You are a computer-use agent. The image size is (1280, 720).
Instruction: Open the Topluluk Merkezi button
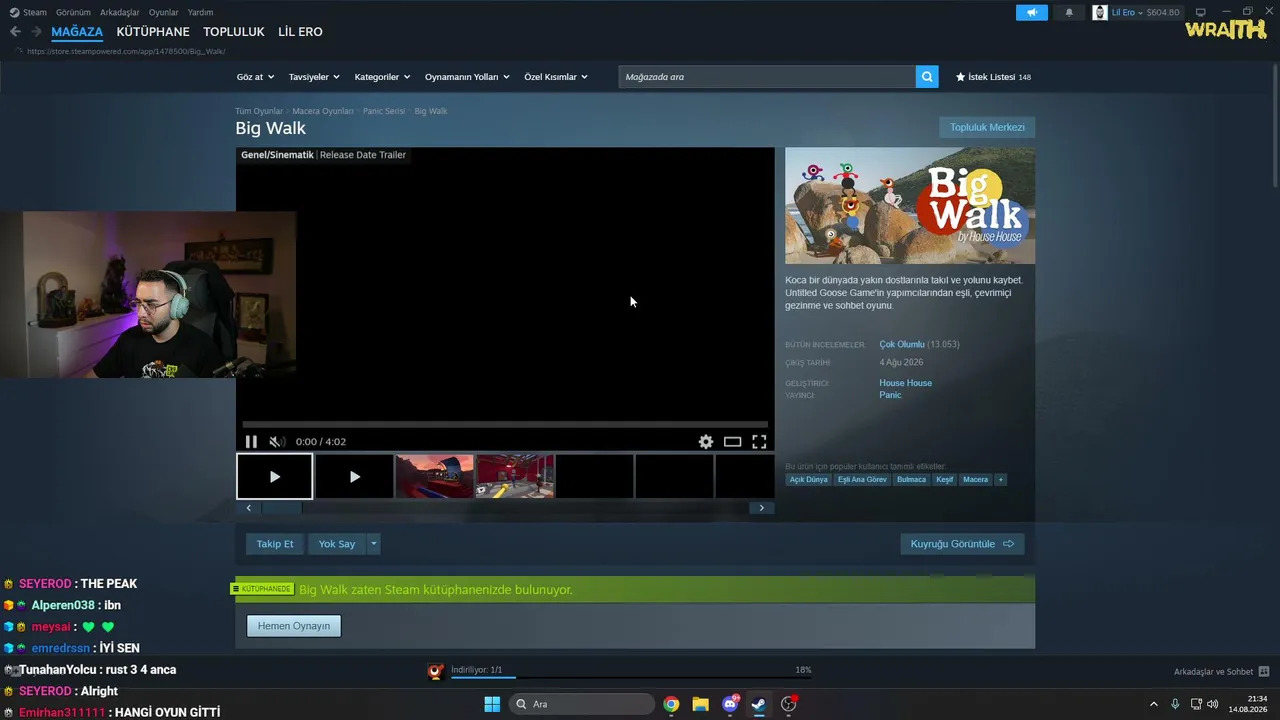coord(987,128)
